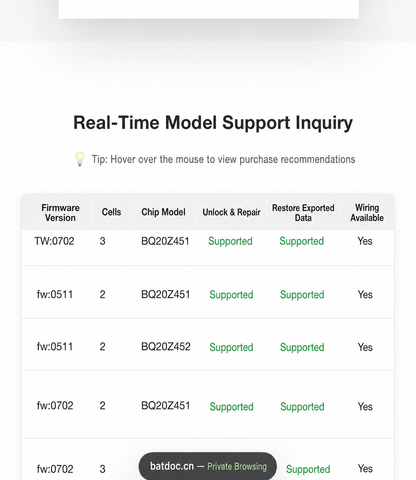The image size is (416, 480).
Task: Click Unlock & Repair Supported in fw:0702 two-cell row
Action: [231, 407]
